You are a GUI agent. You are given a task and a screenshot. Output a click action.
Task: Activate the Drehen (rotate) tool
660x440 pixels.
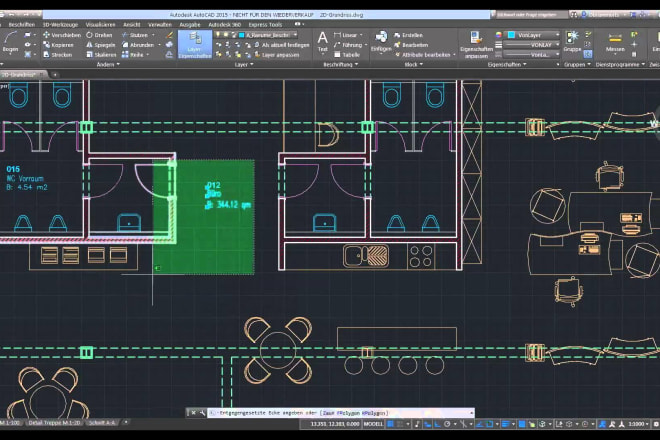(x=99, y=35)
